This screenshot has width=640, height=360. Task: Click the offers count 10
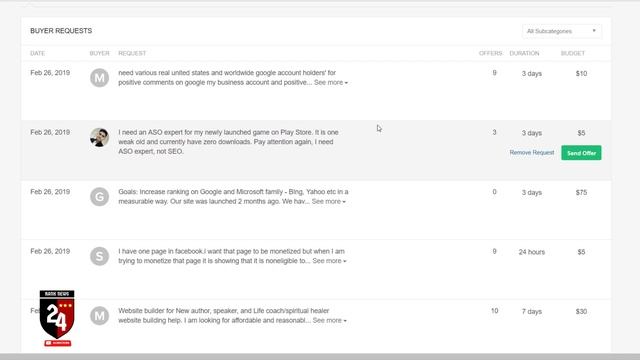494,311
